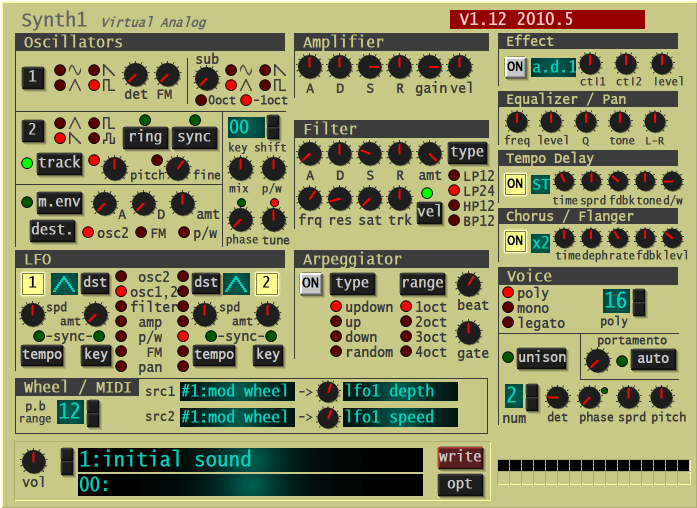Open effect type a.d.1 selector
The height and width of the screenshot is (508, 697).
[x=553, y=67]
